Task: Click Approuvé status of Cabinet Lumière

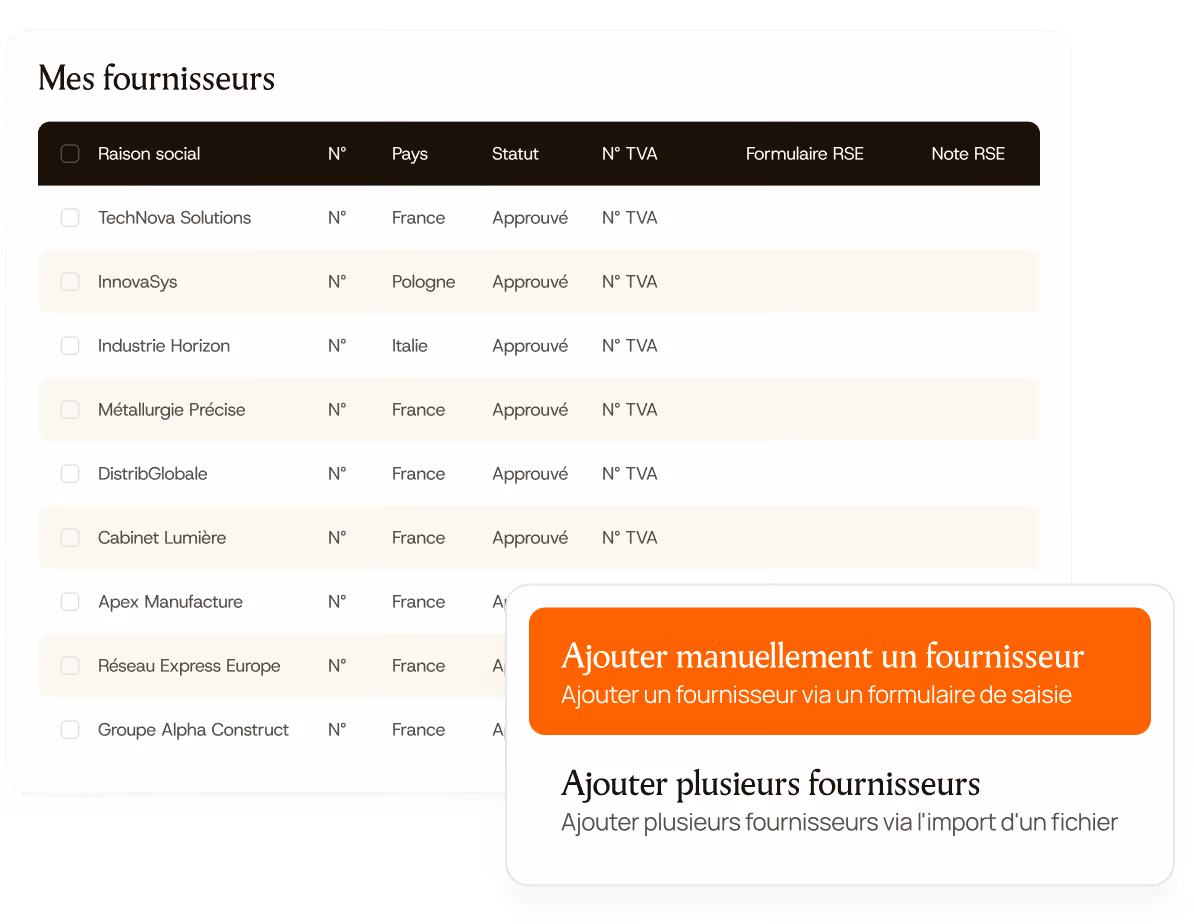Action: coord(530,539)
